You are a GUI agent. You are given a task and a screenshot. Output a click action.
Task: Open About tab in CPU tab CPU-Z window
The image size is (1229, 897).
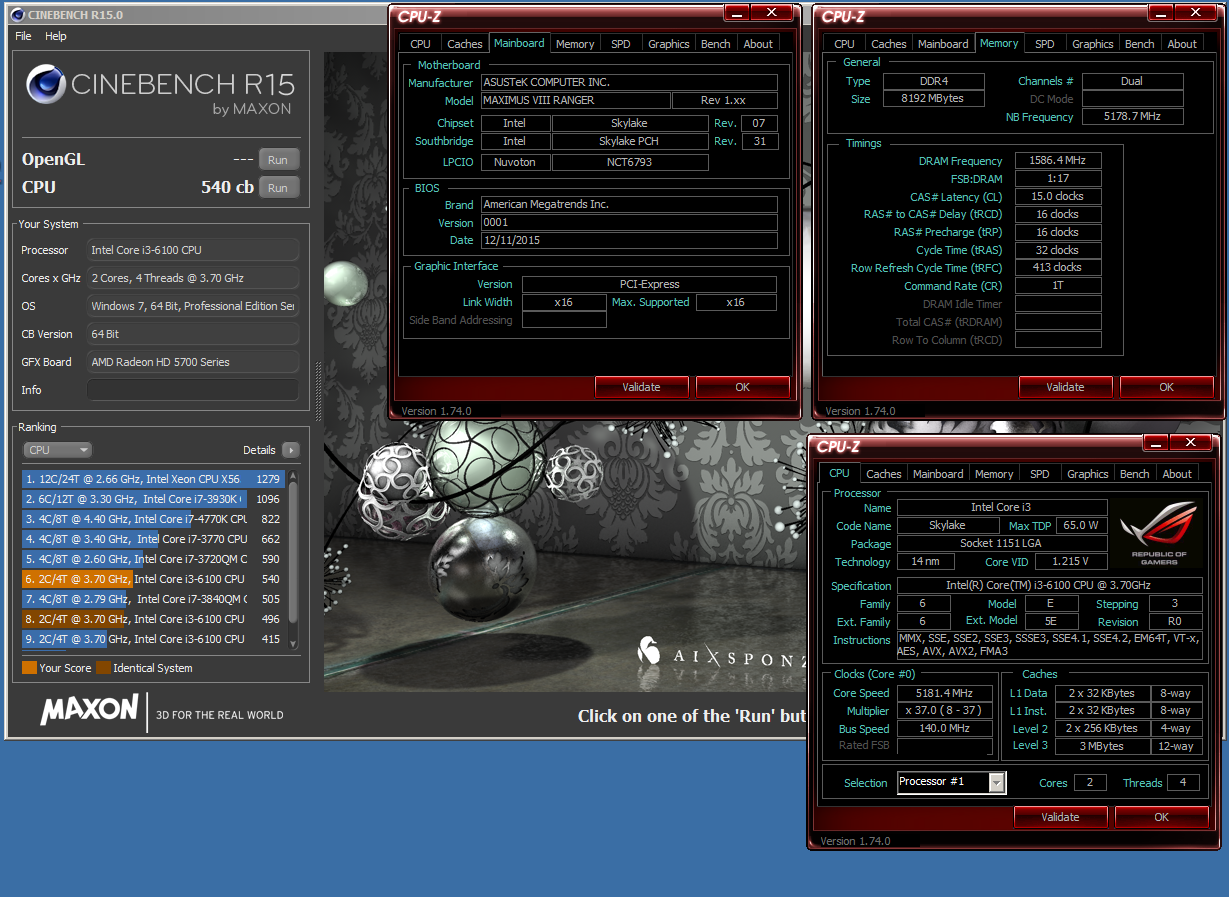[1177, 474]
